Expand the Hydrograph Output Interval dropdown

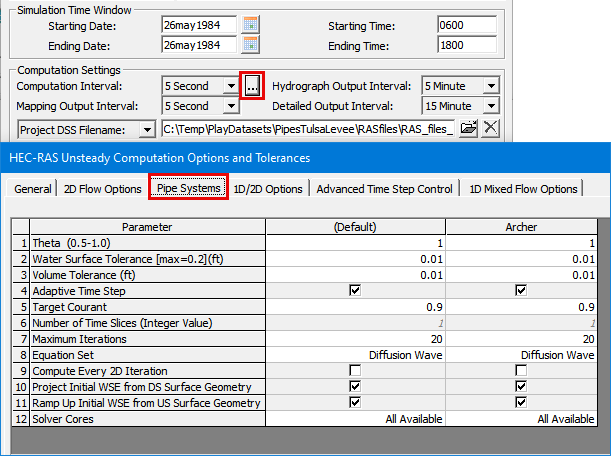coord(490,87)
